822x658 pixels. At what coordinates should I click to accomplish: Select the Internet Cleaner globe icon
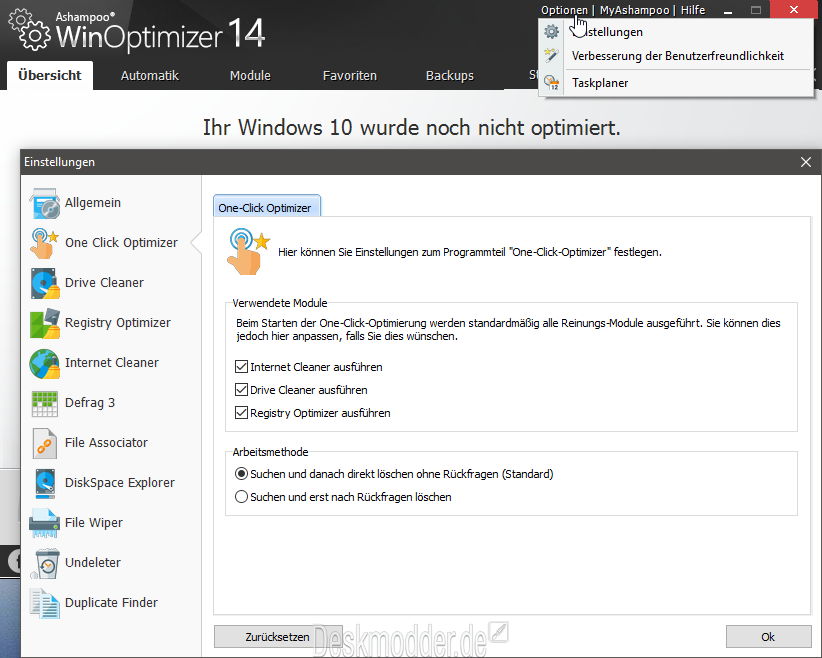(45, 363)
